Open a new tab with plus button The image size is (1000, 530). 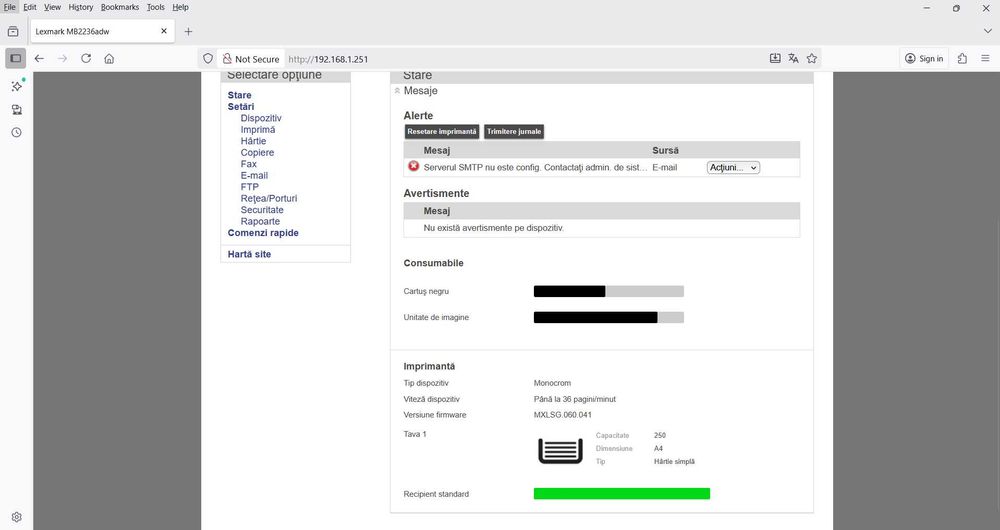coord(188,31)
